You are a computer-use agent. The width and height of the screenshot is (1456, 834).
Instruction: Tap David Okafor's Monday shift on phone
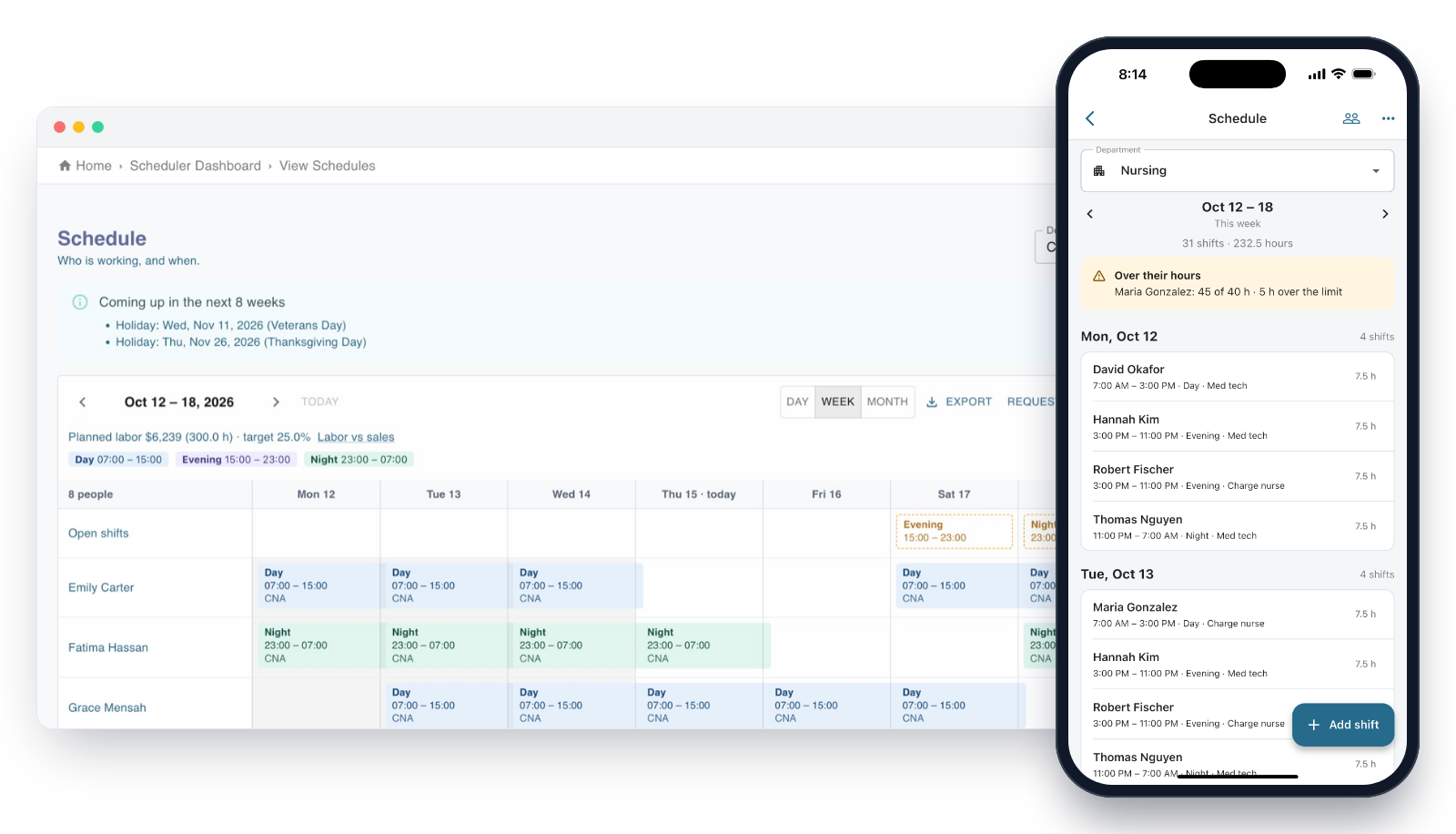[x=1238, y=377]
